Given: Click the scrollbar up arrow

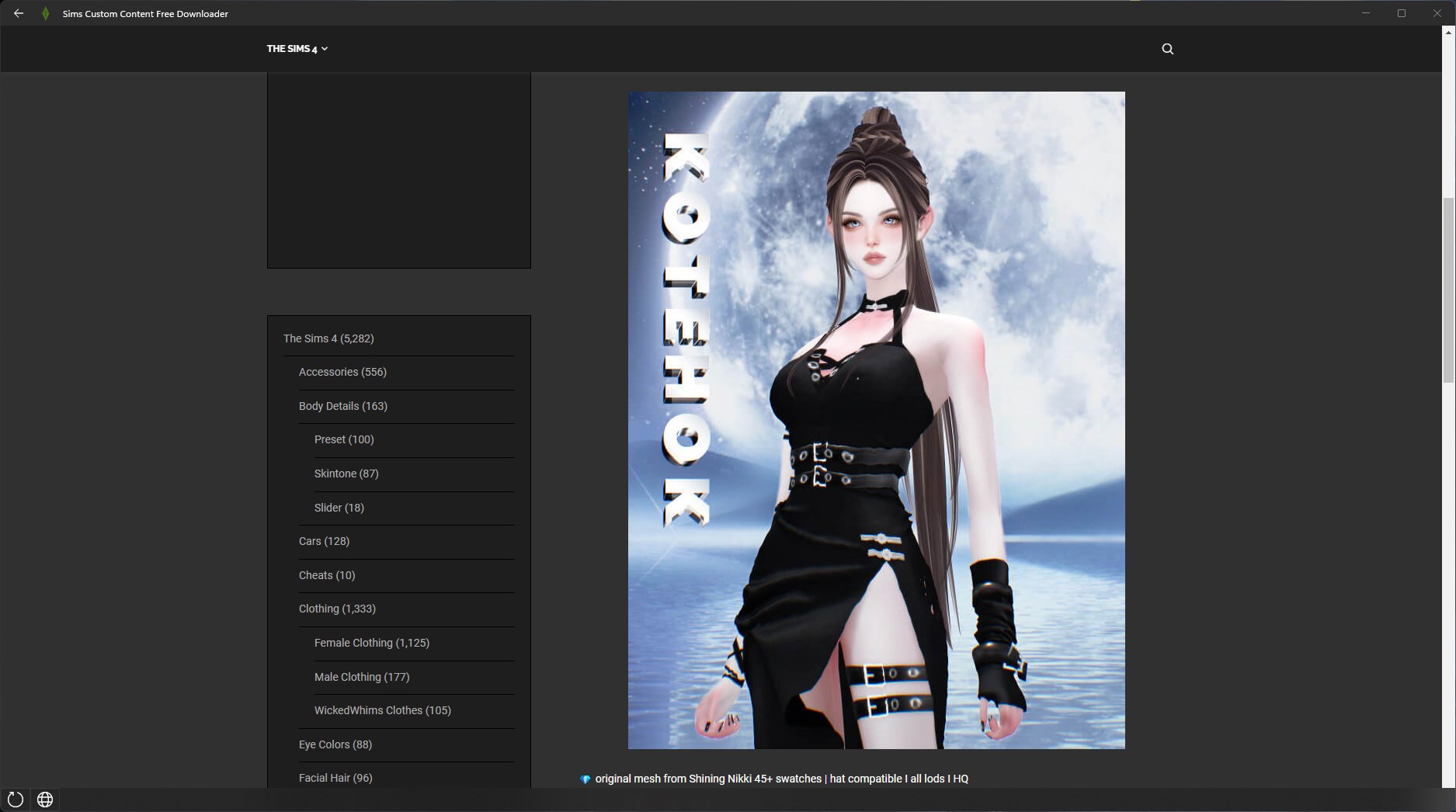Looking at the screenshot, I should 1448,33.
